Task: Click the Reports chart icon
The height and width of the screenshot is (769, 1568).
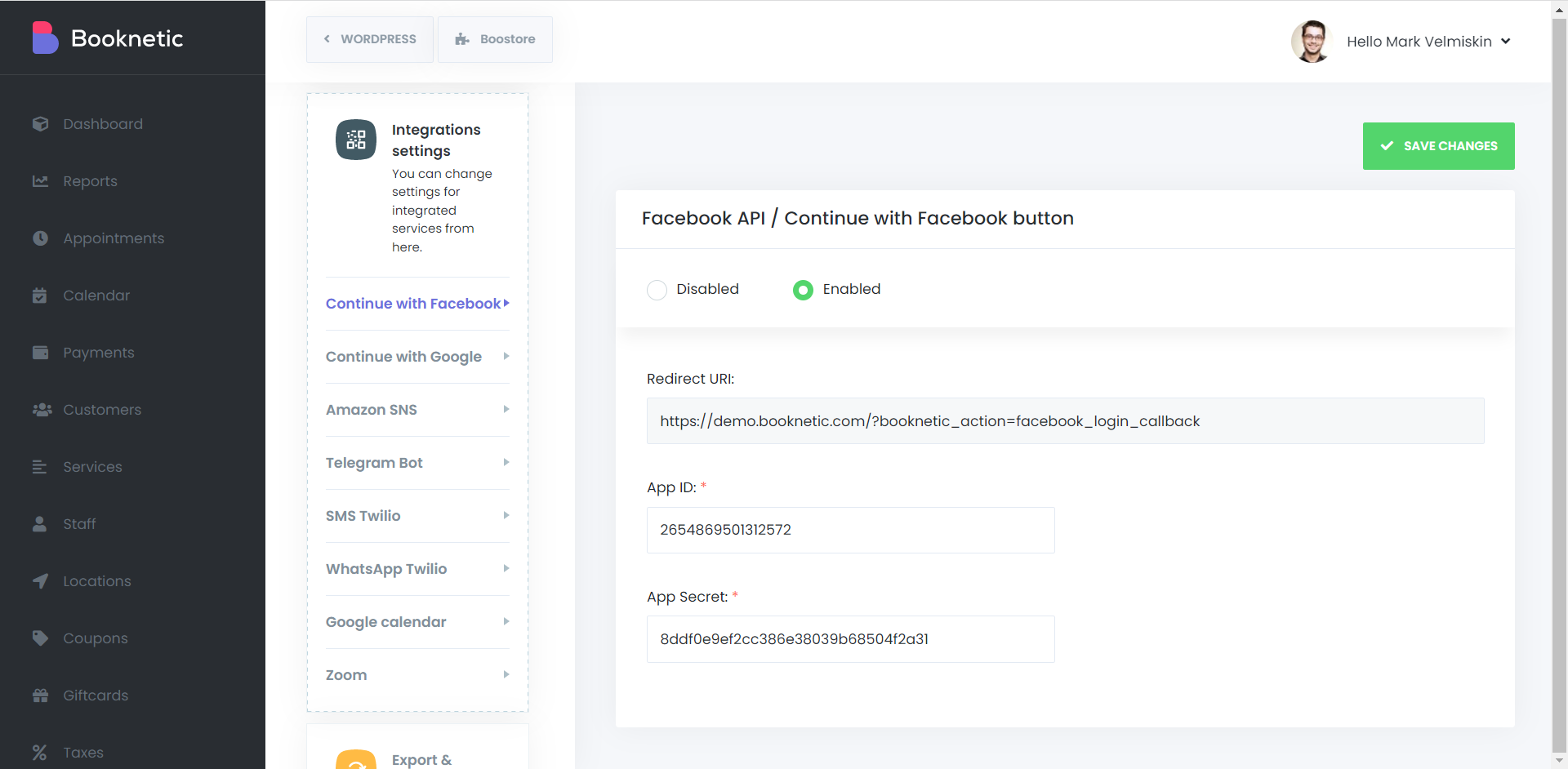Action: [x=40, y=181]
